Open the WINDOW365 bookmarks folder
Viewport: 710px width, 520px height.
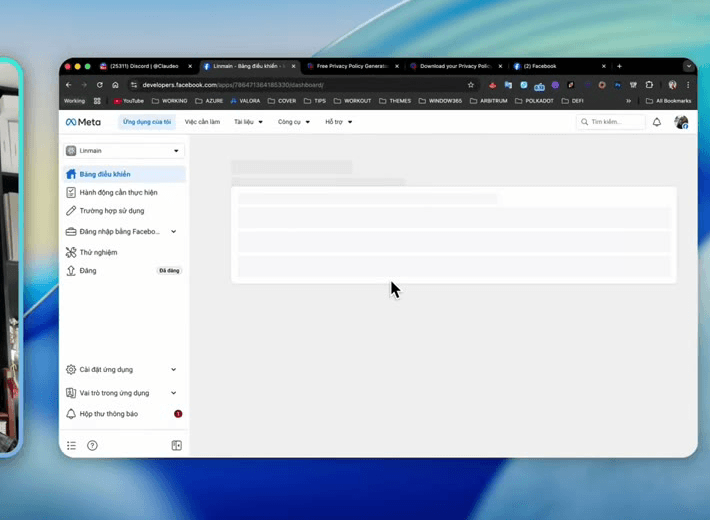(x=440, y=101)
